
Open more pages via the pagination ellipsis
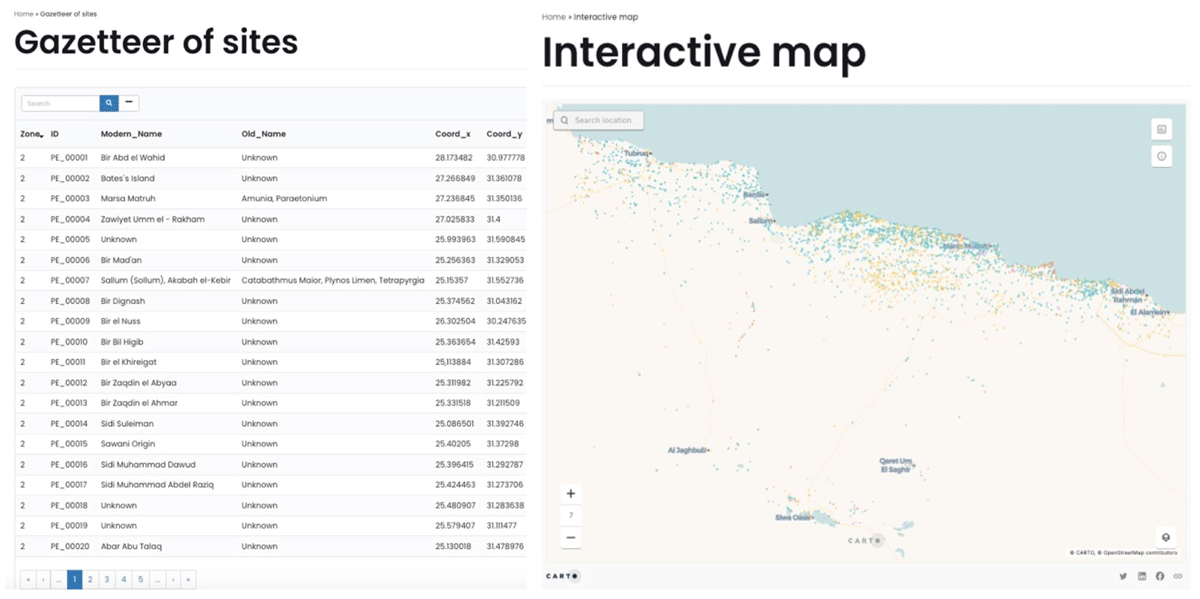click(x=157, y=579)
